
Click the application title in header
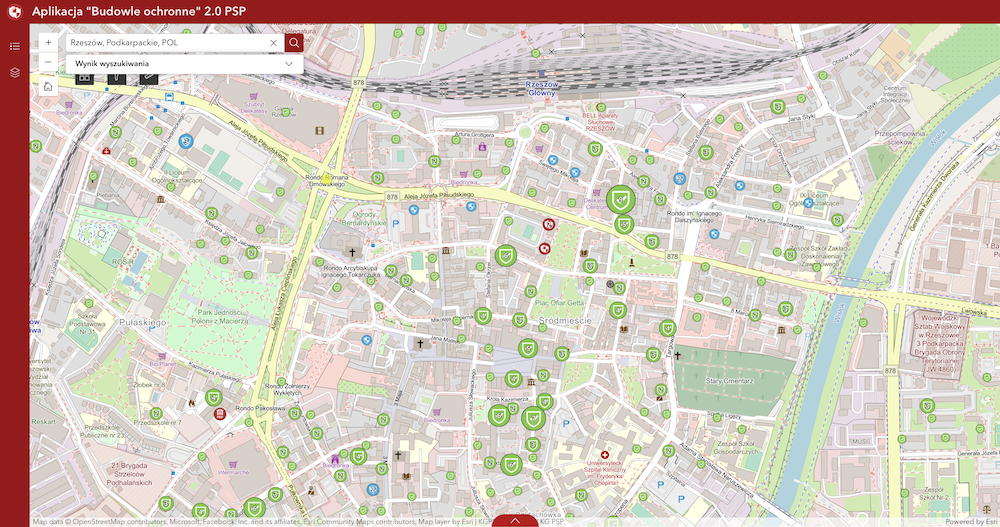(139, 12)
